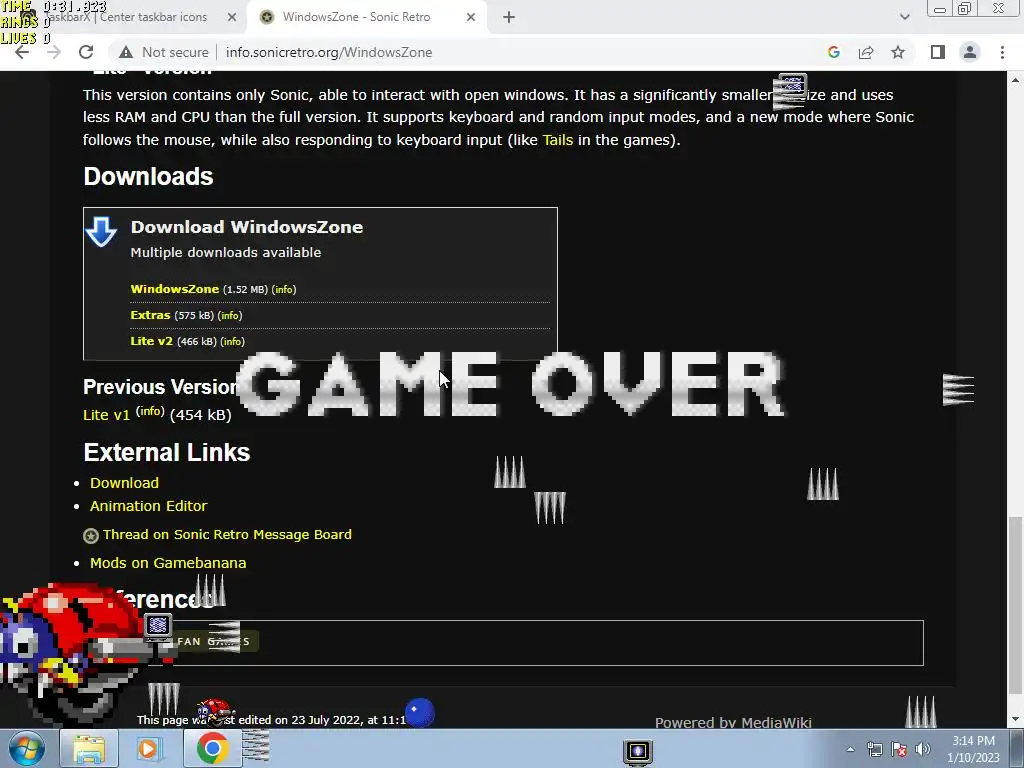Open the Google icon in address bar
The width and height of the screenshot is (1024, 768).
[x=833, y=52]
